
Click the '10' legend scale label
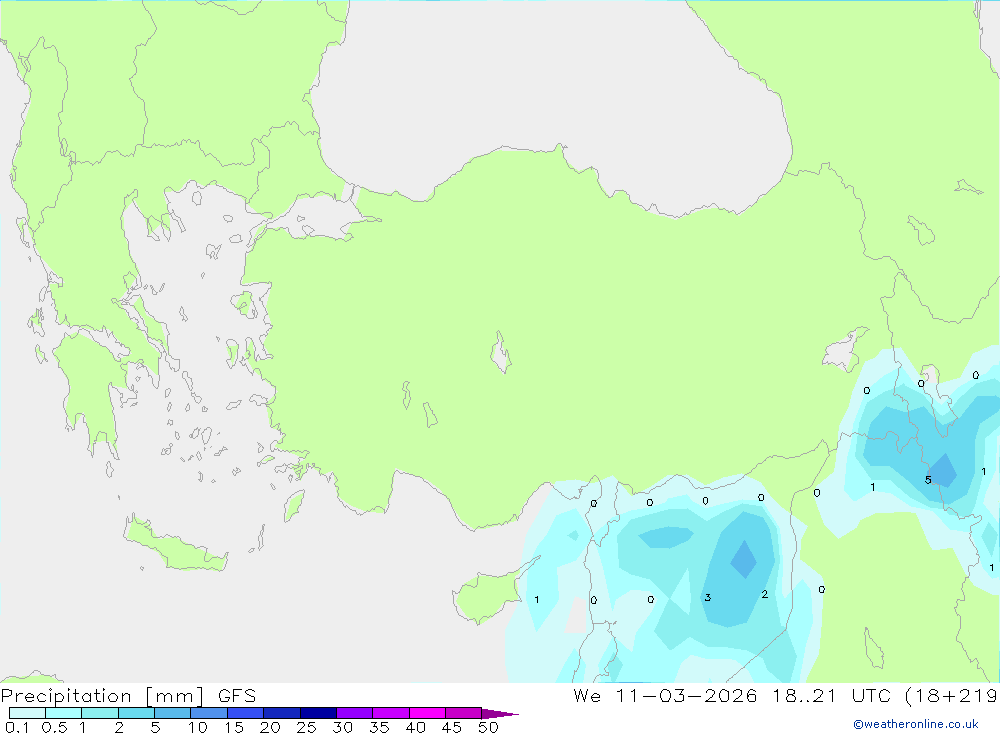click(x=198, y=727)
